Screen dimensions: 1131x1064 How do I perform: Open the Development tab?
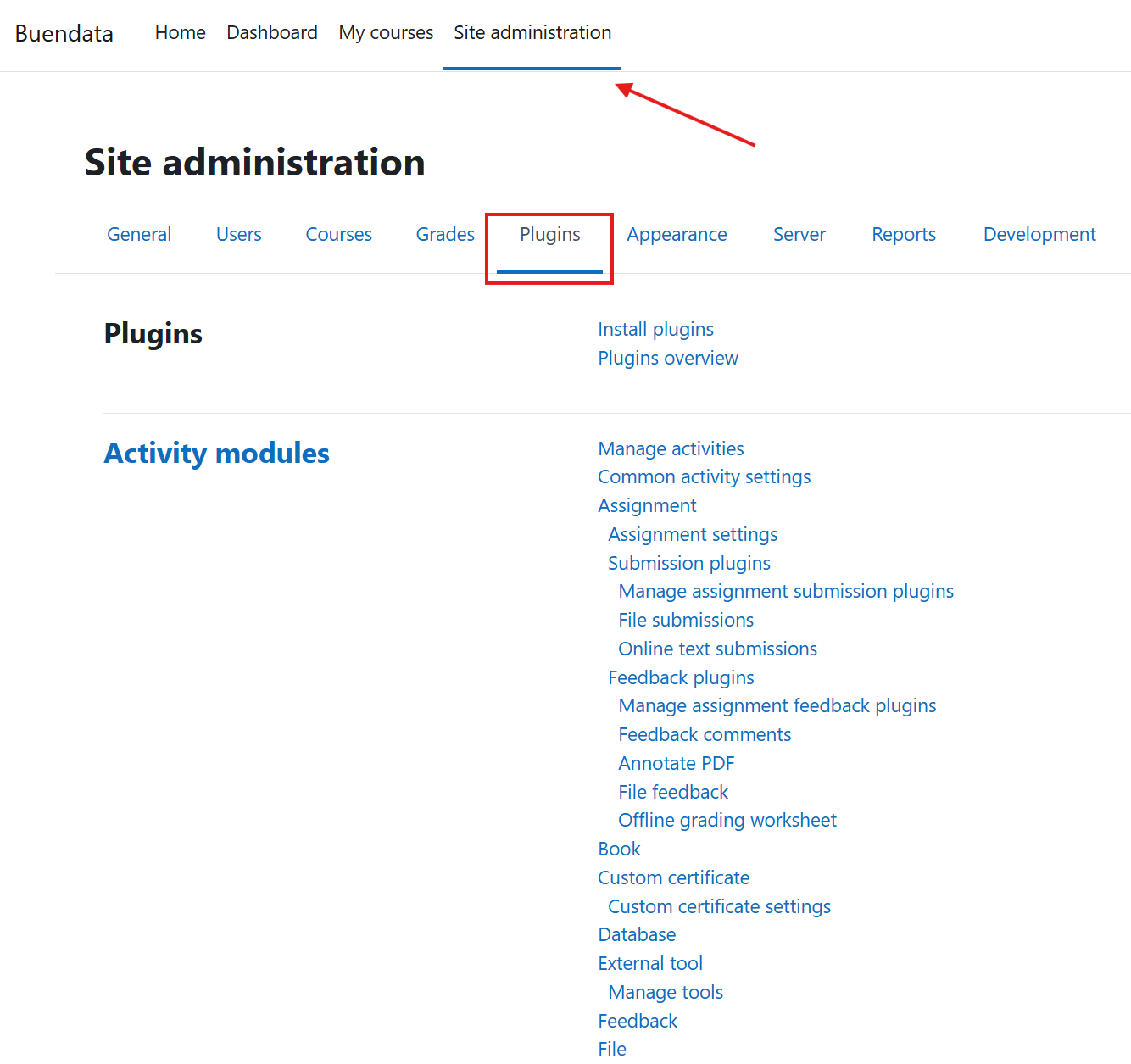pyautogui.click(x=1039, y=234)
